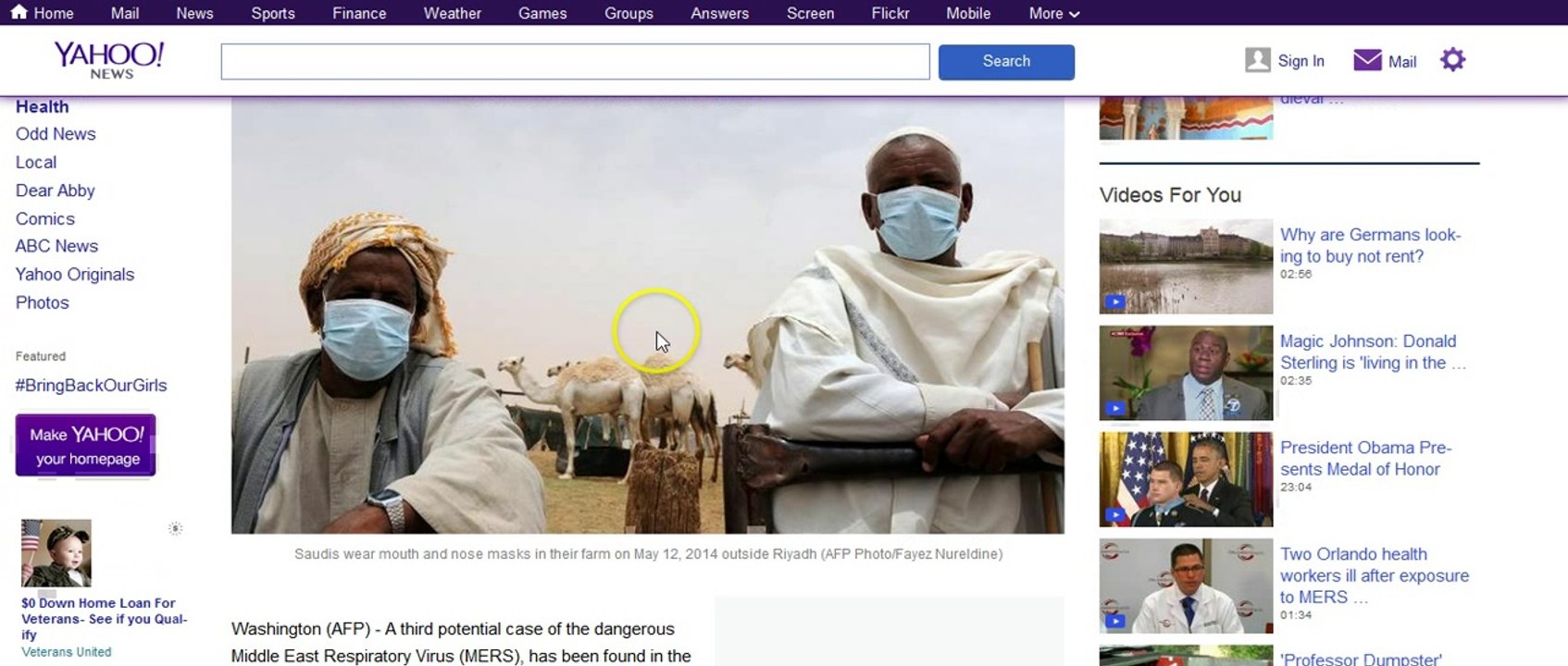This screenshot has height=666, width=1568.
Task: Expand the More dropdown in top bar
Action: pos(1054,13)
